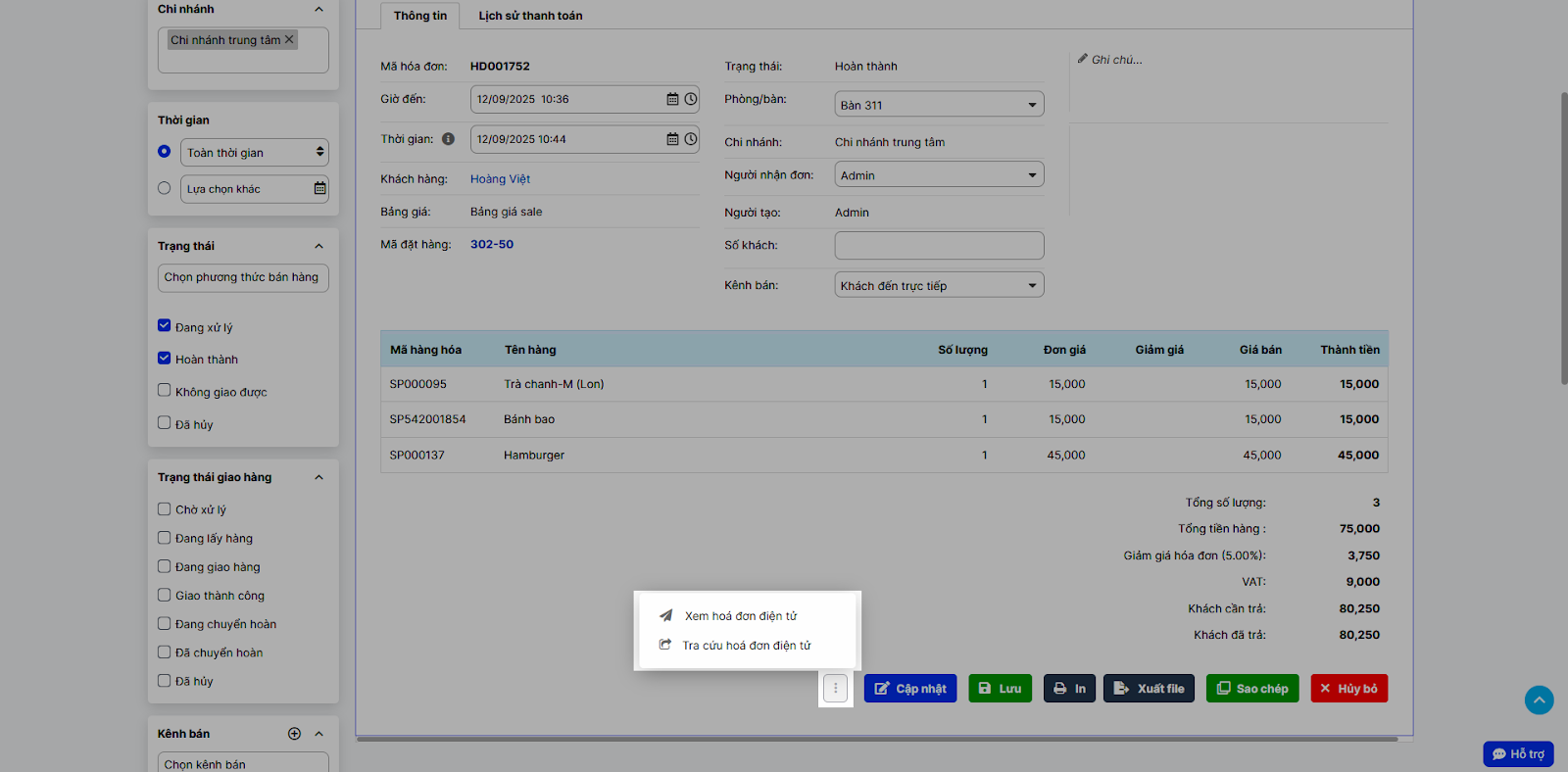Click invoice code HD001752

(500, 67)
